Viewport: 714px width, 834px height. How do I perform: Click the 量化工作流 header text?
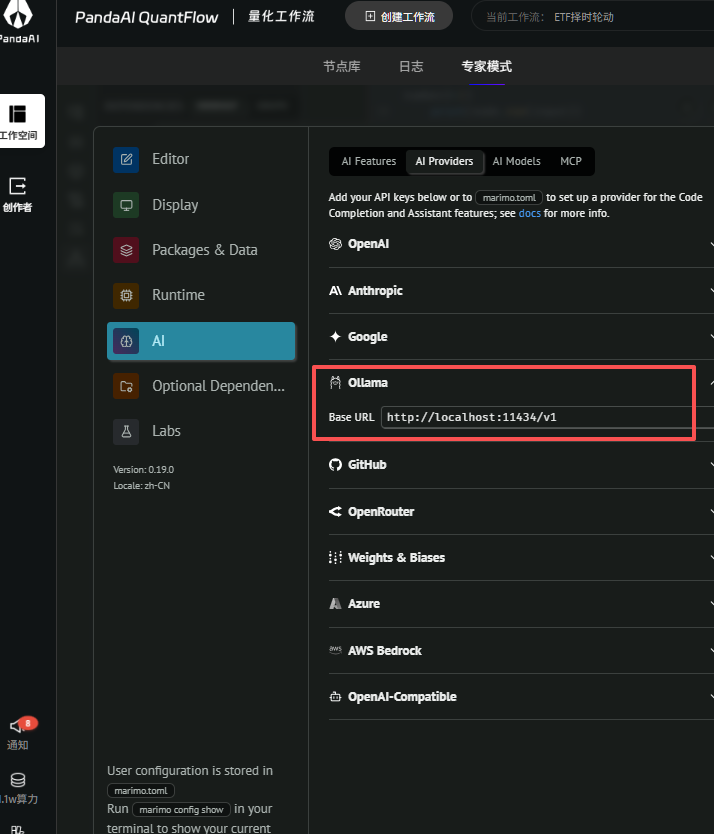tap(281, 16)
